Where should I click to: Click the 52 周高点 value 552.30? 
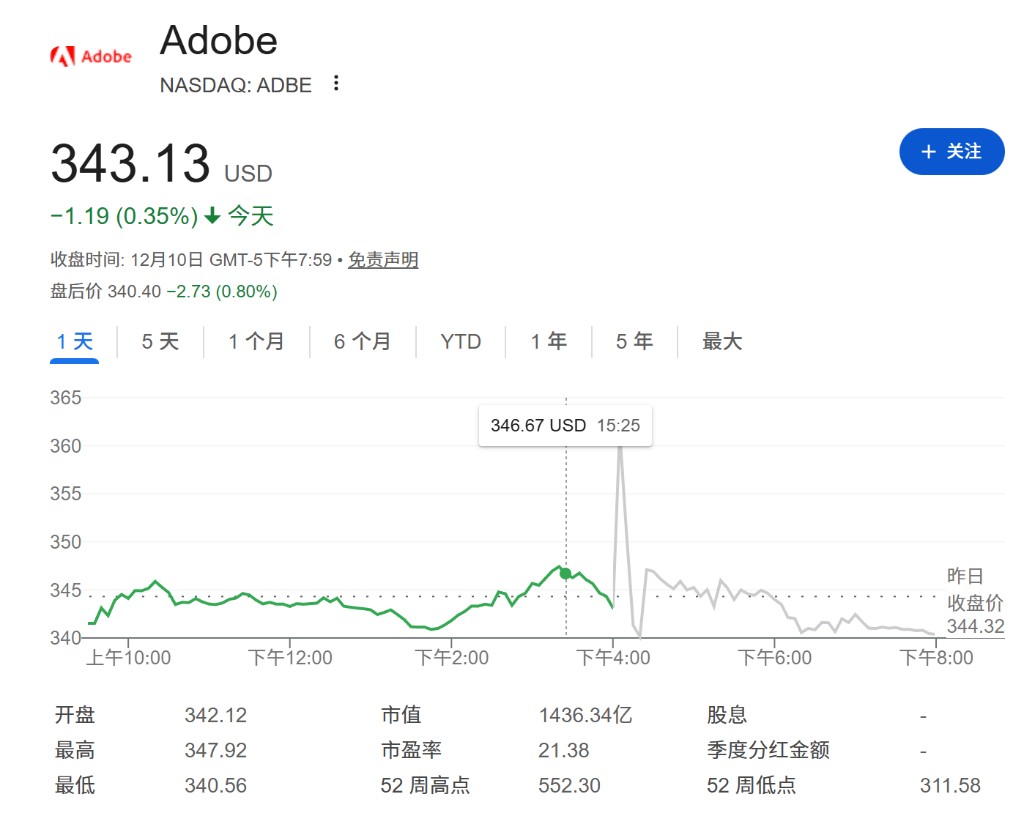click(x=569, y=785)
